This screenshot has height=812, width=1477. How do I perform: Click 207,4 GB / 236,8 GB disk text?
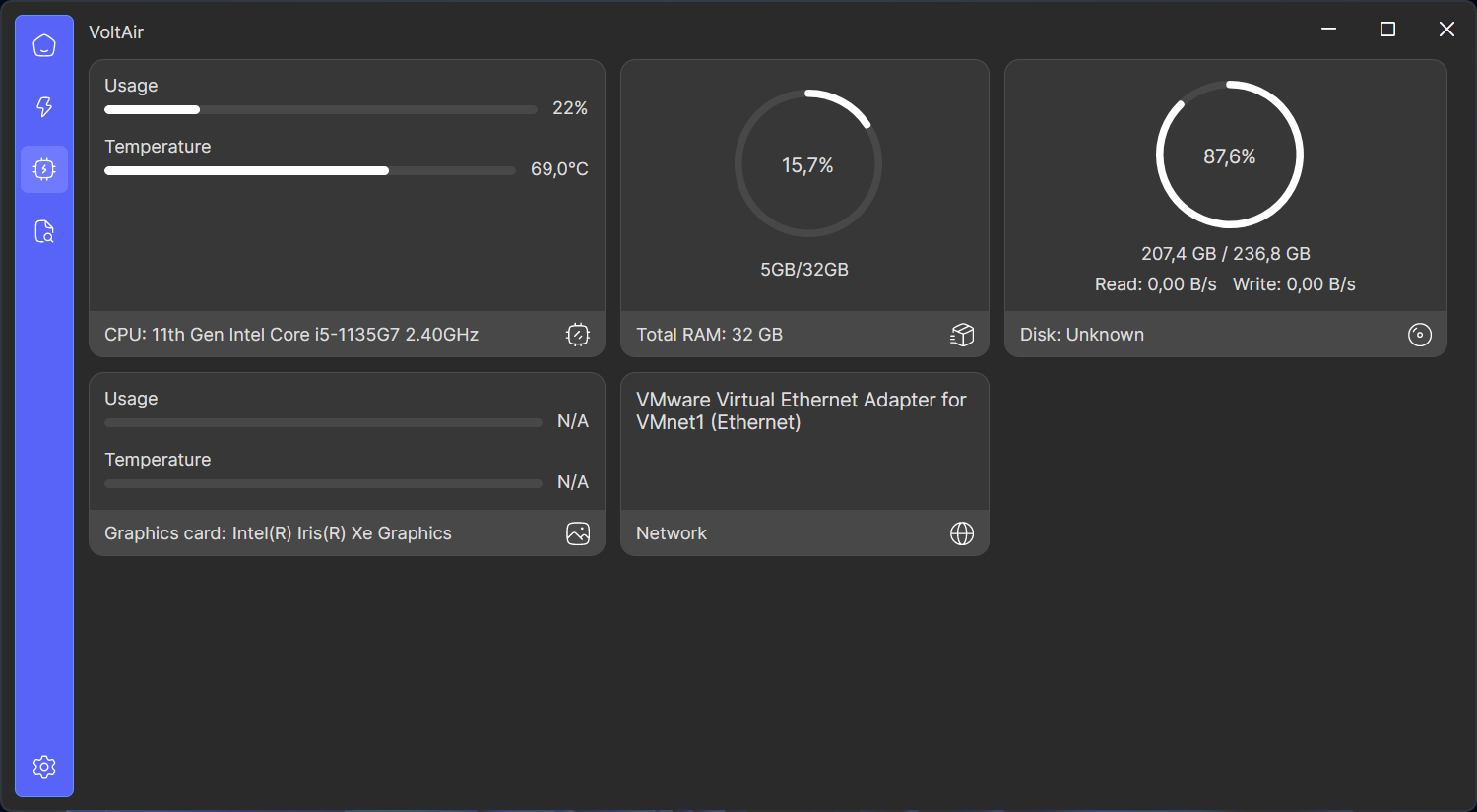tap(1226, 254)
